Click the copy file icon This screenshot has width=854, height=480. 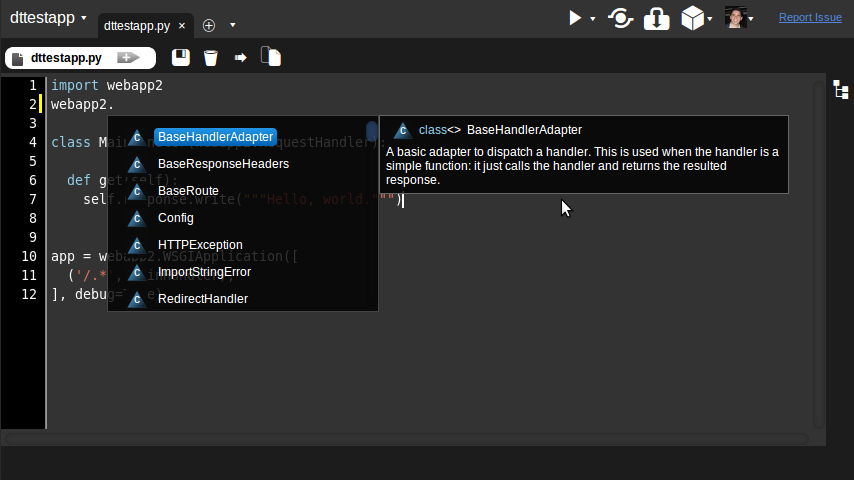tap(271, 57)
